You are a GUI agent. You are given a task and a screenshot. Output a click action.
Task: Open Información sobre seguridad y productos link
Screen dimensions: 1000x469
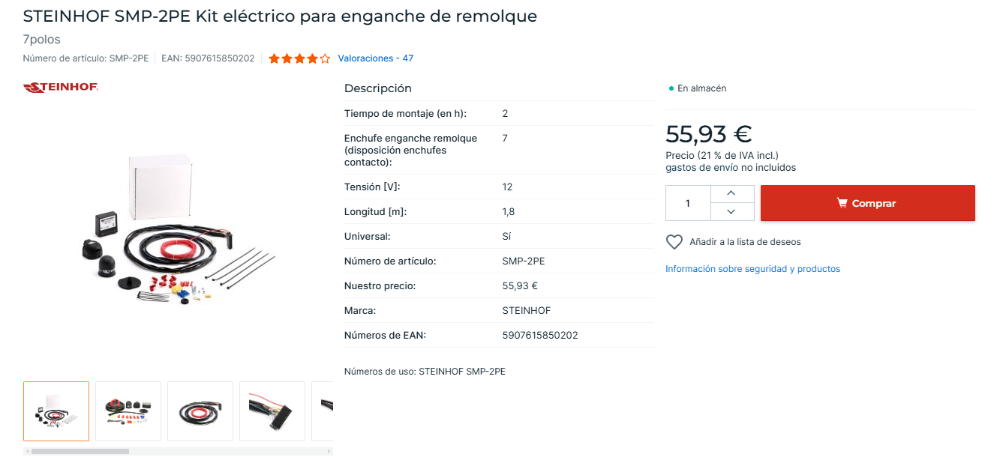(752, 269)
